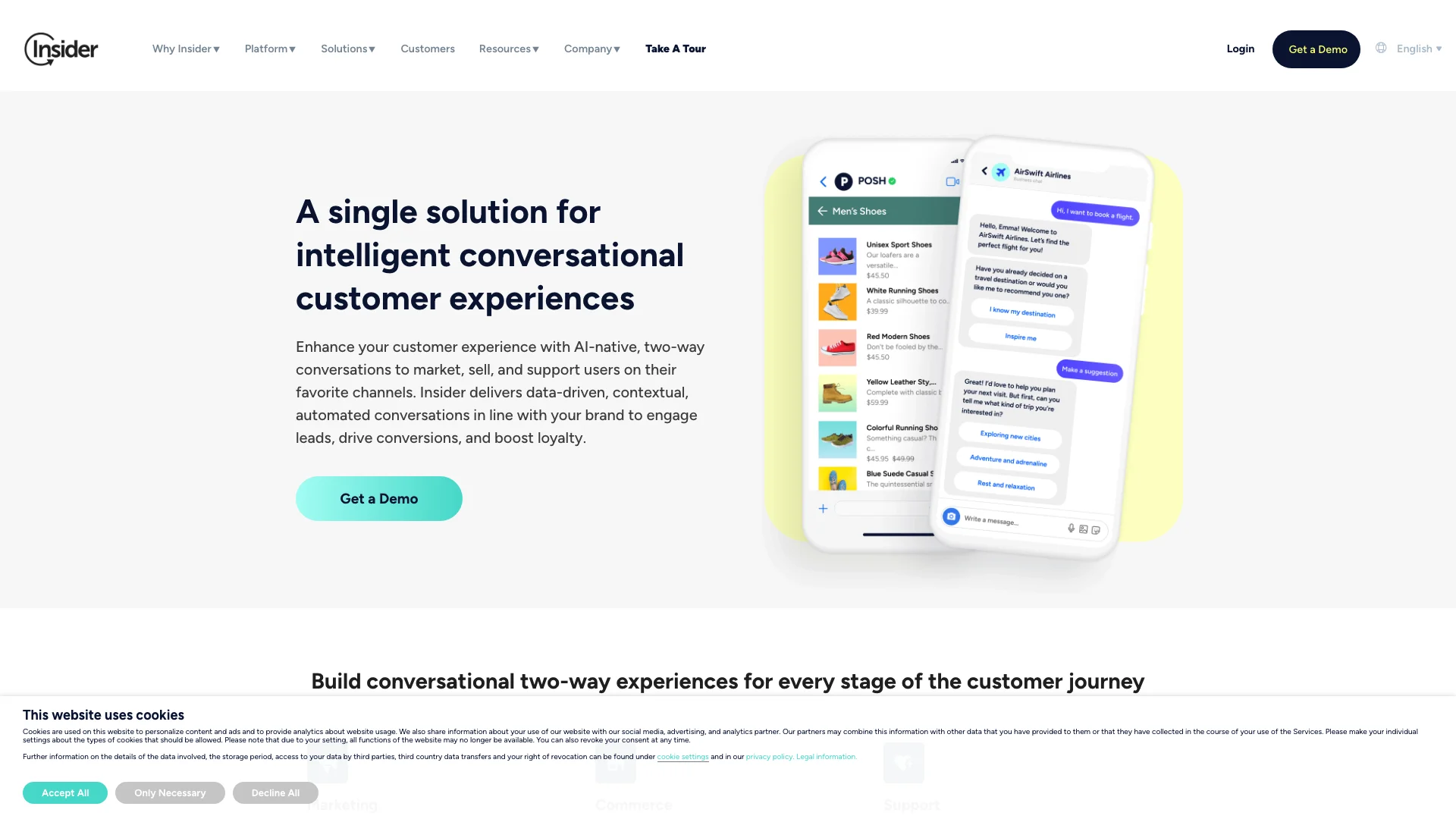The height and width of the screenshot is (819, 1456).
Task: Click the globe/language icon
Action: click(x=1382, y=48)
